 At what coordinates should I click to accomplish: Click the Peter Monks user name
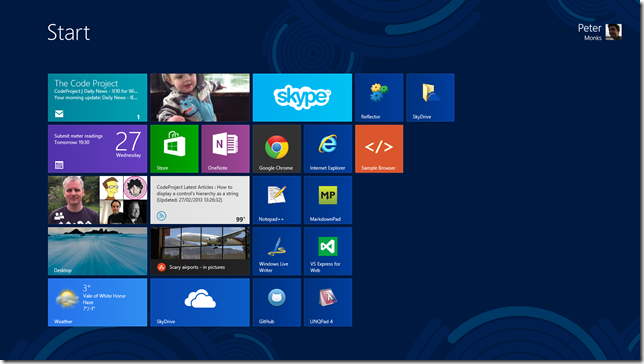(x=589, y=32)
